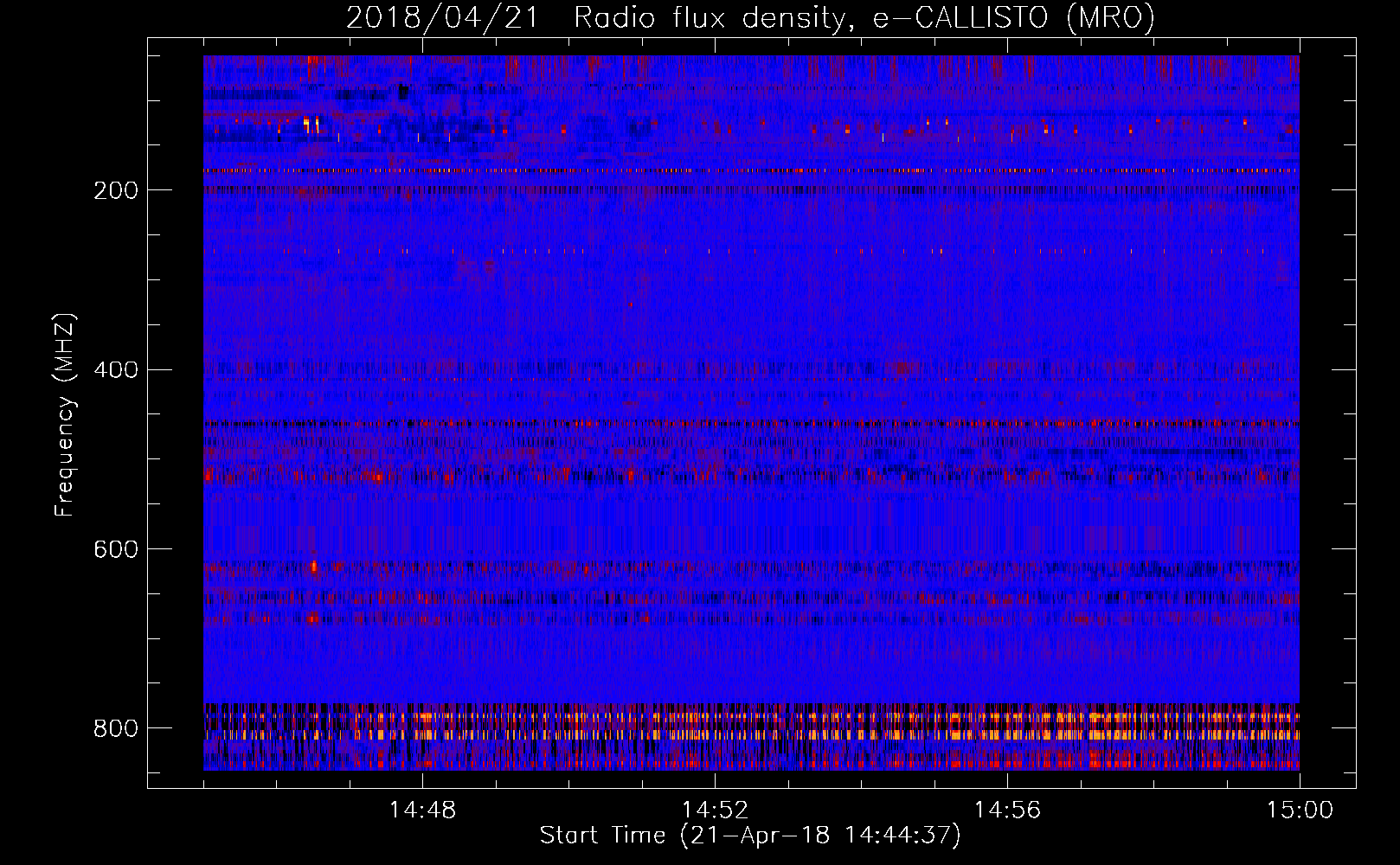Click the plot title "Radio flux density, e-CALLISTO (MRO)"
1400x865 pixels.
[x=864, y=18]
